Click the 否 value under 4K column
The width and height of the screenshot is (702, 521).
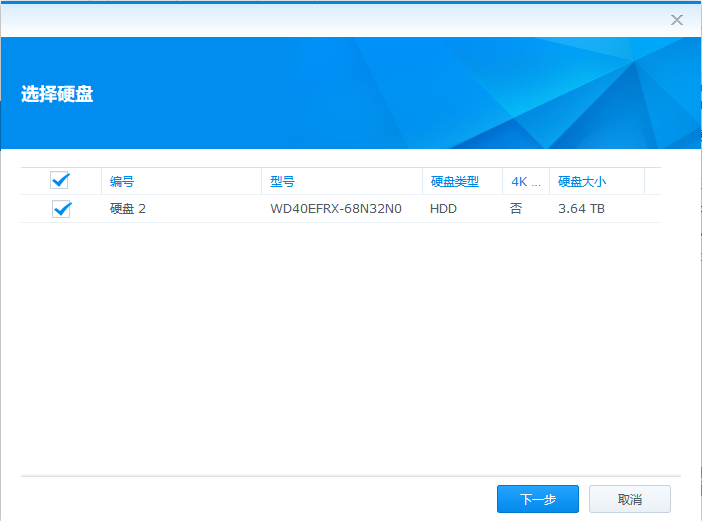click(x=516, y=209)
